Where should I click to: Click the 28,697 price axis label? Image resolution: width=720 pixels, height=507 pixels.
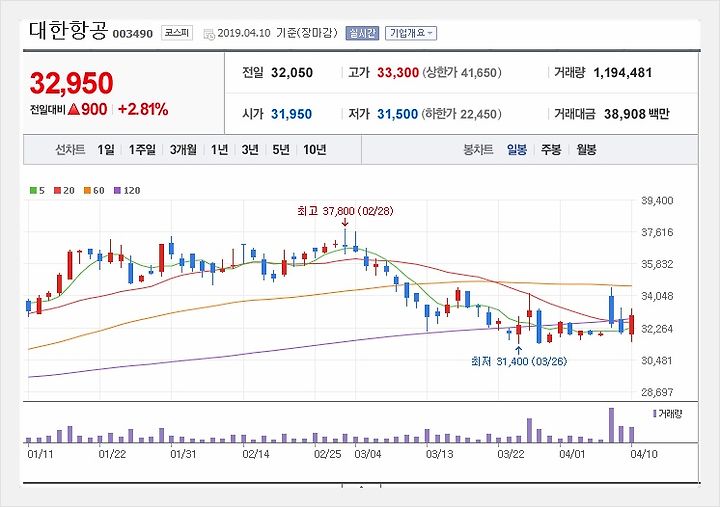pos(657,393)
